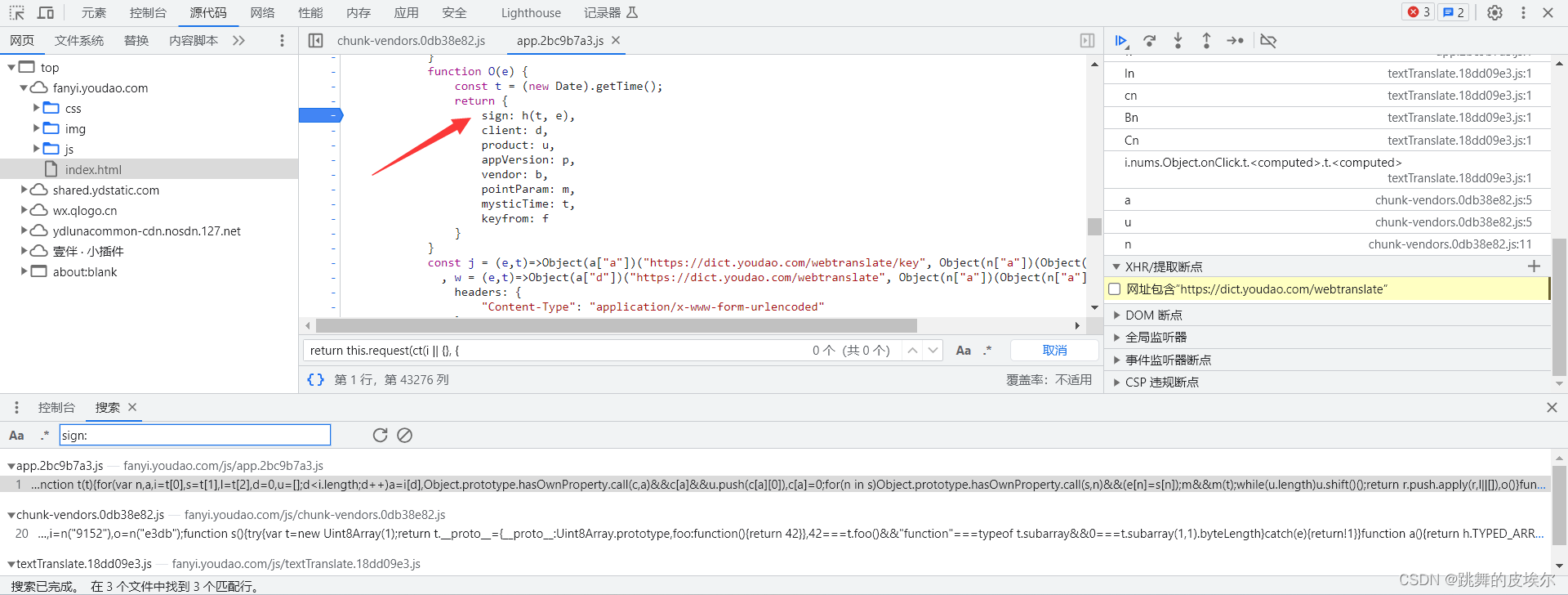Toggle the debugger sidebar icon
The height and width of the screenshot is (595, 1568).
pyautogui.click(x=1087, y=40)
